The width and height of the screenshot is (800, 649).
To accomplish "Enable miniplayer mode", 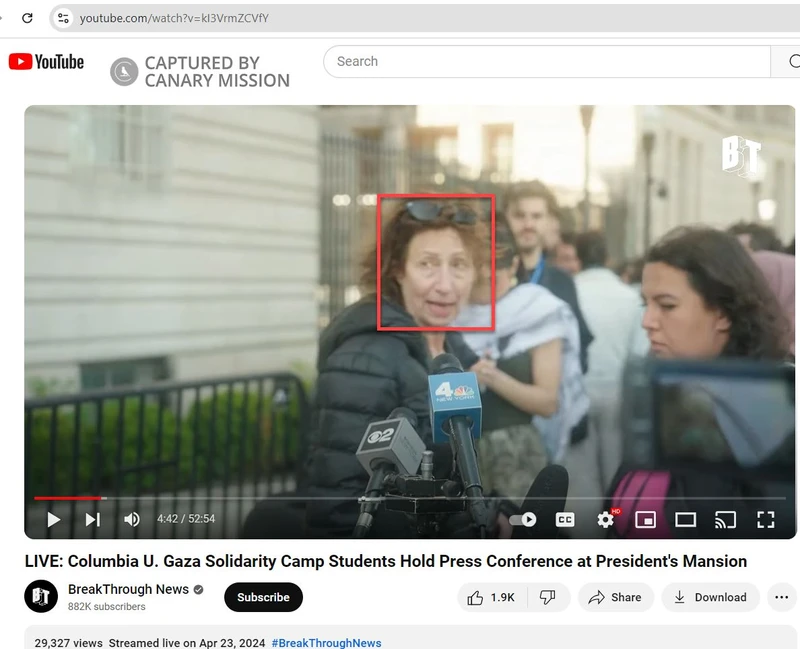I will 646,519.
